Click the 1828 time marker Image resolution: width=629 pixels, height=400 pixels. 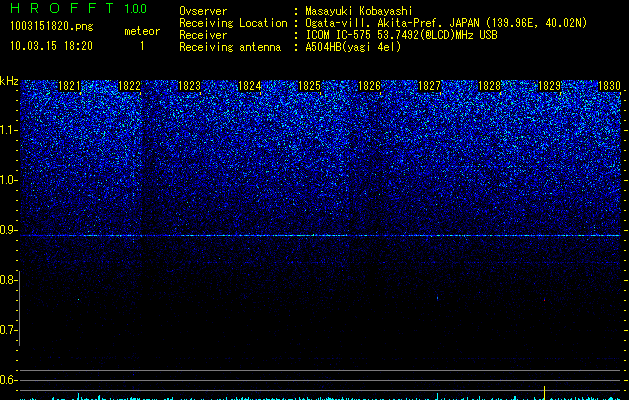(489, 85)
